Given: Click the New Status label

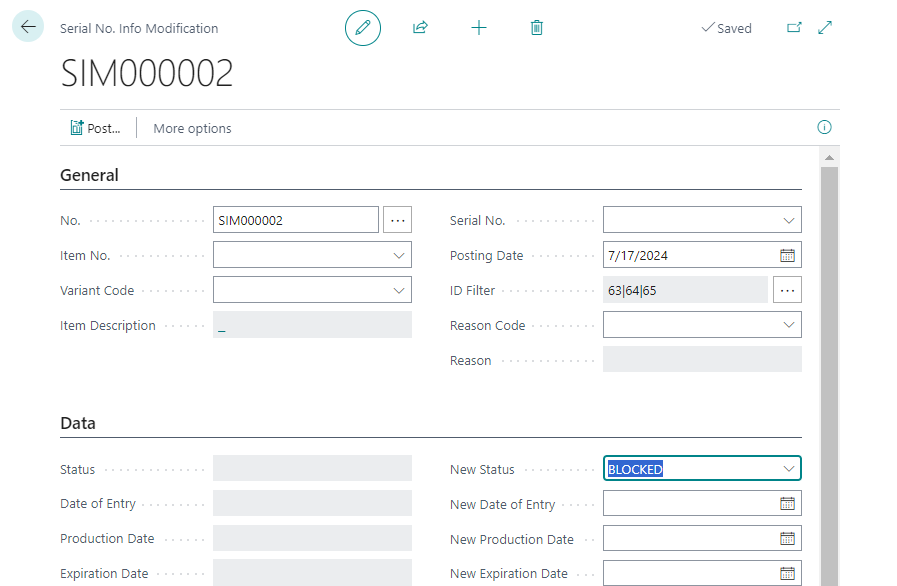Looking at the screenshot, I should click(x=482, y=469).
